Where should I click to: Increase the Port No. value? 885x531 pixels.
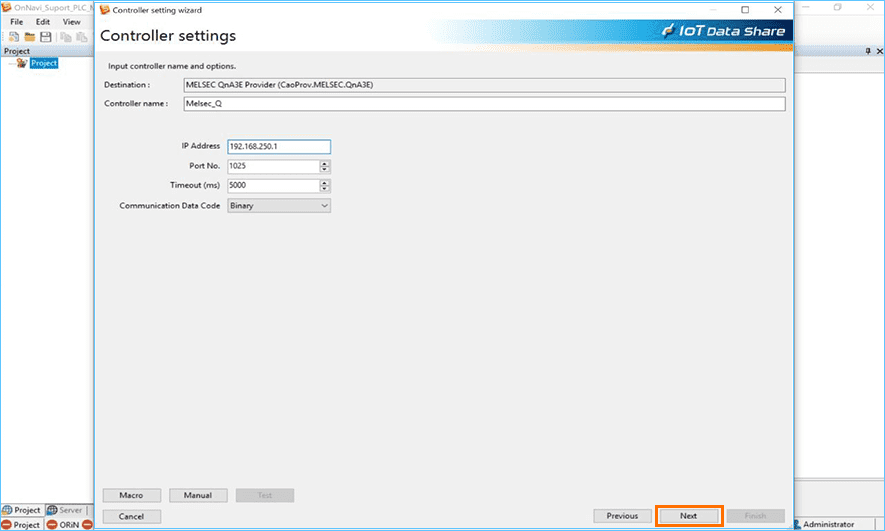[325, 163]
